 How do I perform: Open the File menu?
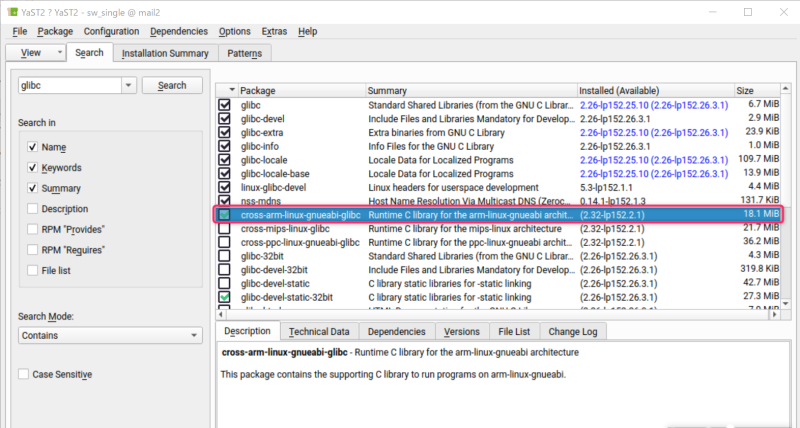coord(19,31)
